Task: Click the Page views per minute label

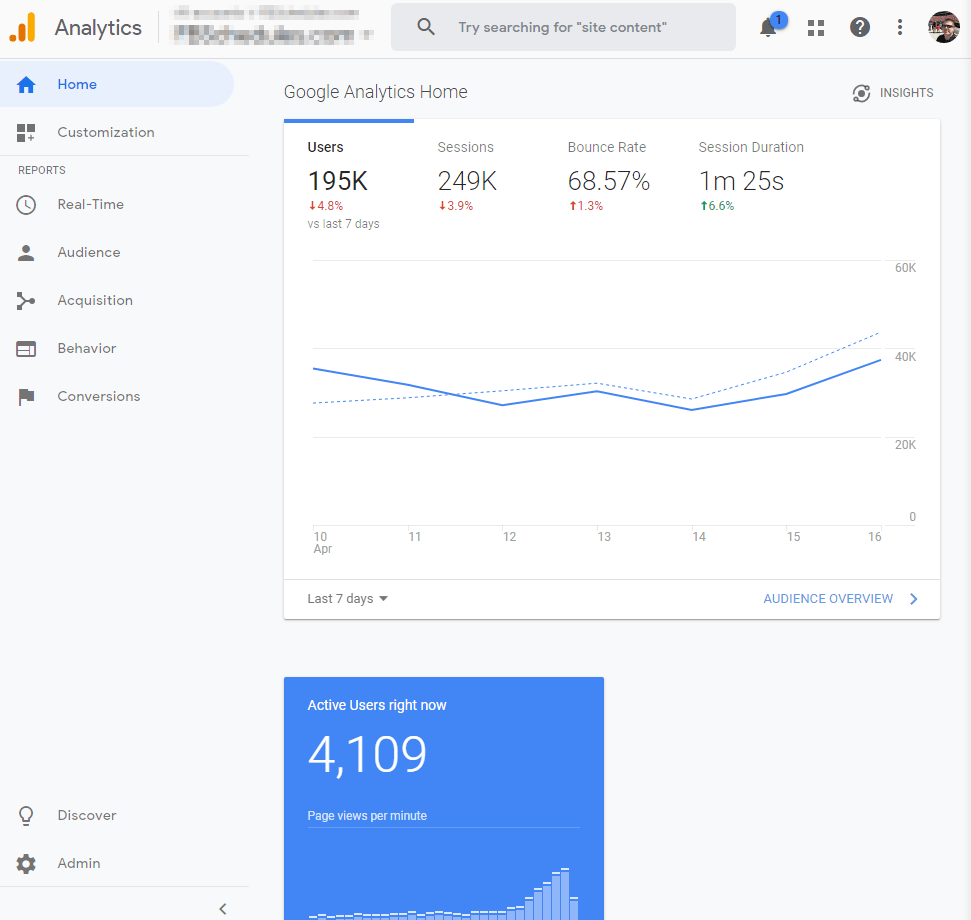Action: pos(367,816)
